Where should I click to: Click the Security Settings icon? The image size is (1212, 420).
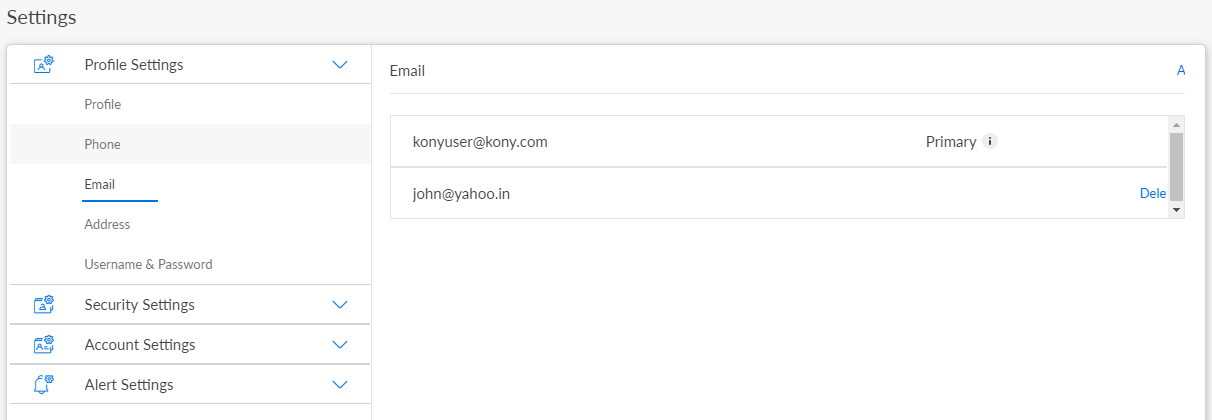coord(44,305)
